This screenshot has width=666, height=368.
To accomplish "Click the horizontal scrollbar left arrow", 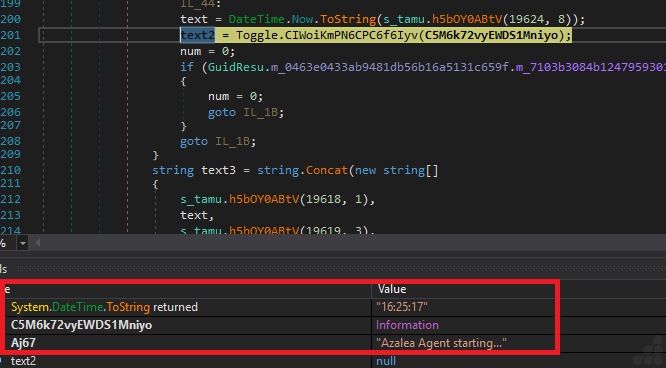I will pos(37,243).
